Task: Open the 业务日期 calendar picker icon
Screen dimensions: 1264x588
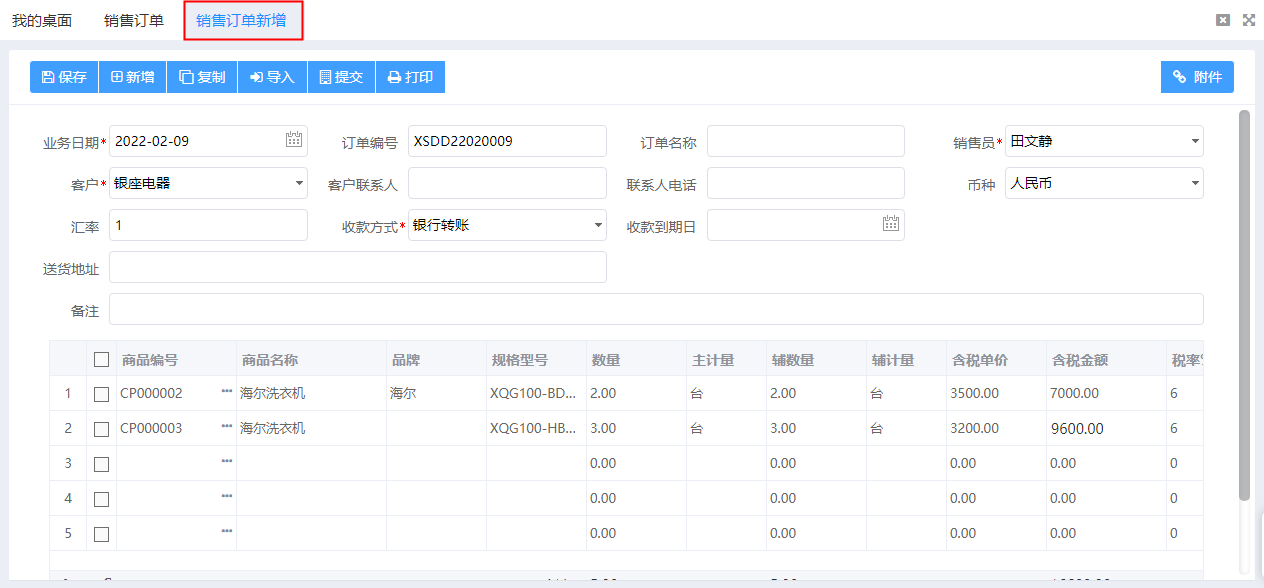Action: (293, 140)
